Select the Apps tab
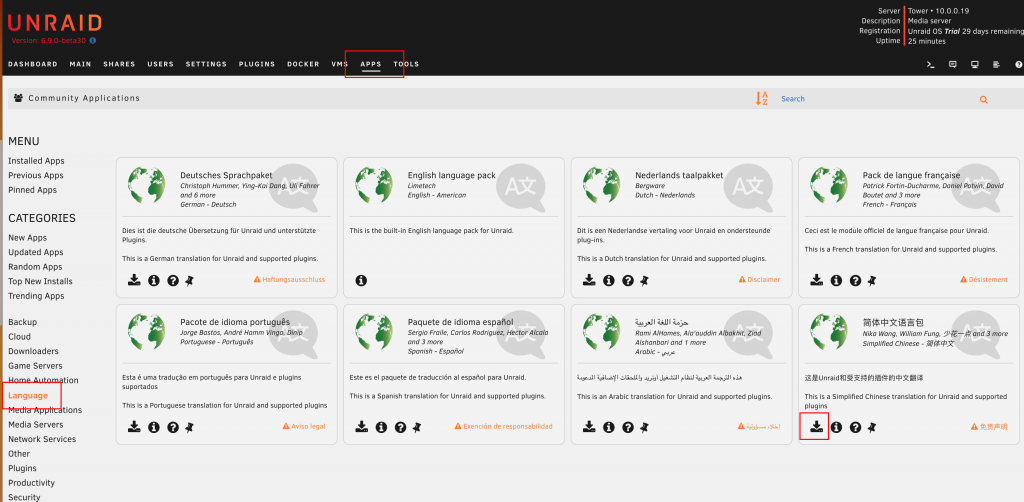Screen dimensions: 1024x502 tap(371, 64)
